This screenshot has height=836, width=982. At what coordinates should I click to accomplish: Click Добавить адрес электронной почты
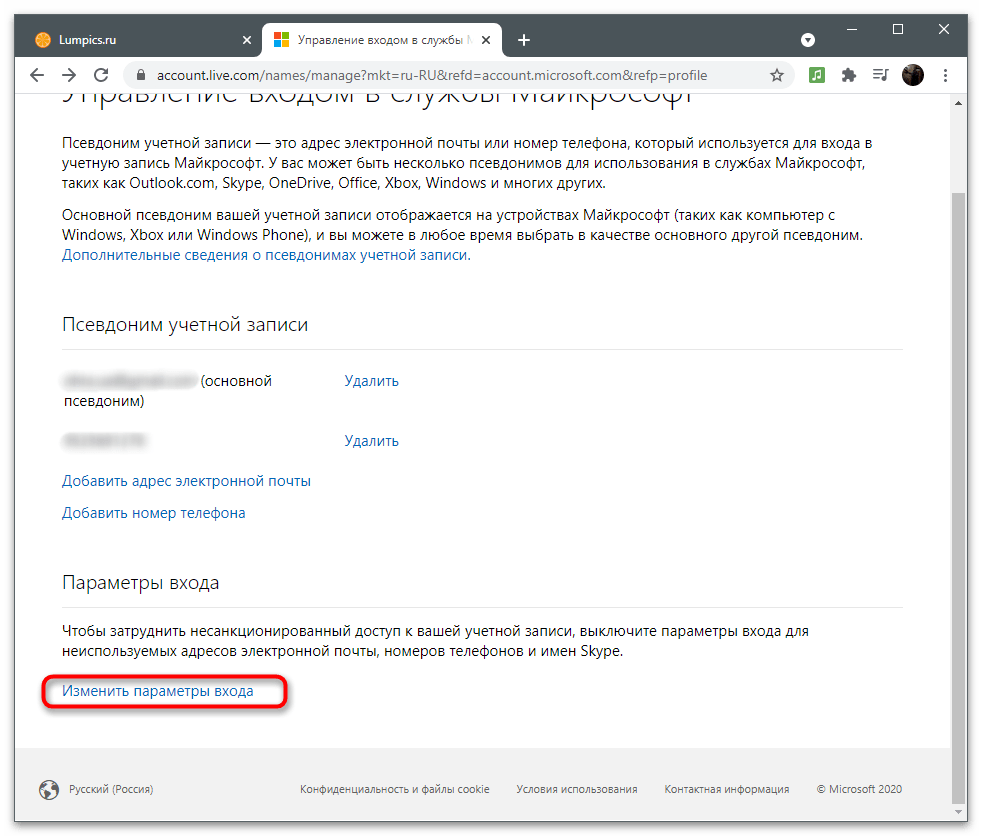click(186, 481)
